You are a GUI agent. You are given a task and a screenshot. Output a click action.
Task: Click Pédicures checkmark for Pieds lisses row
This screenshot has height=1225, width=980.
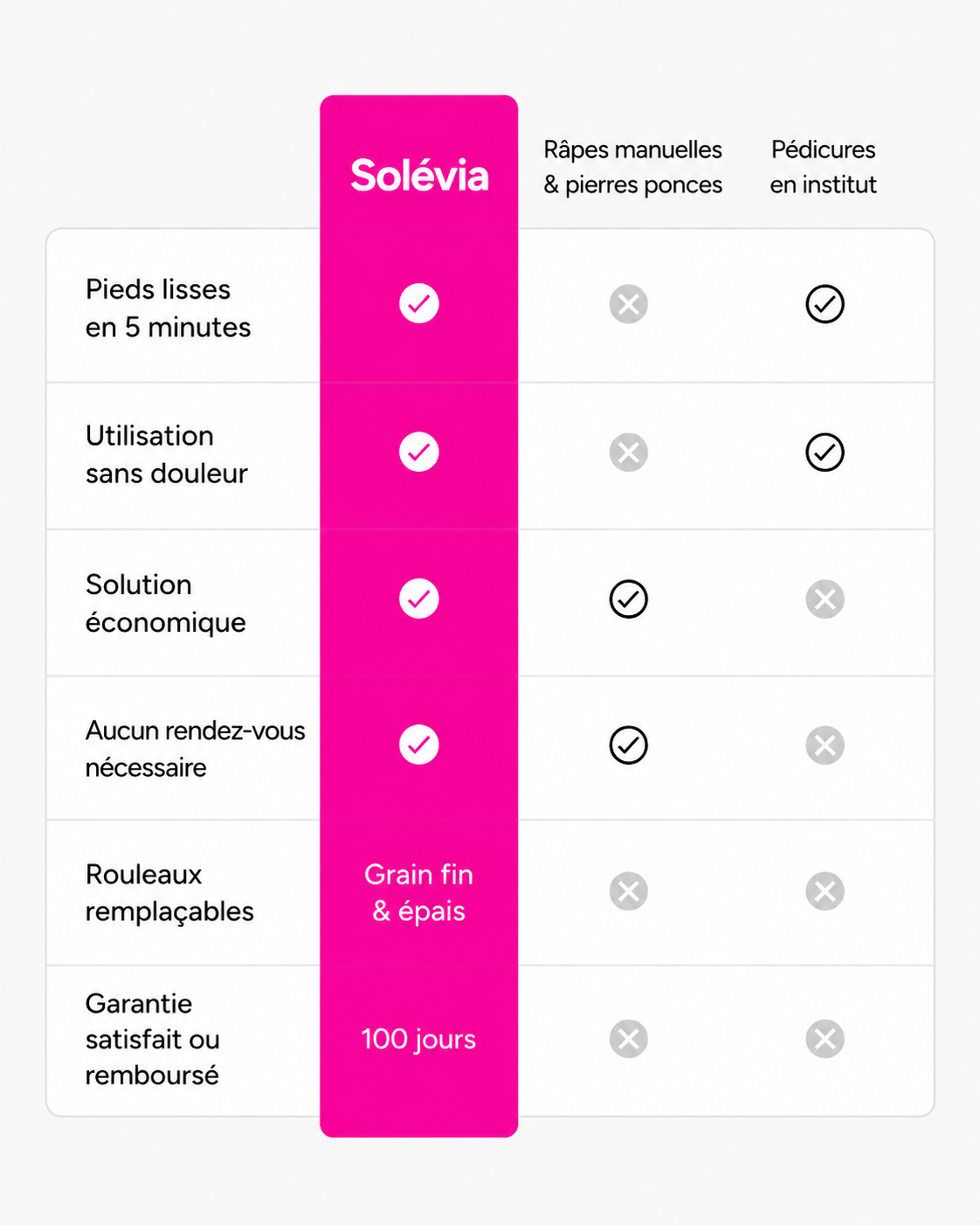point(825,304)
